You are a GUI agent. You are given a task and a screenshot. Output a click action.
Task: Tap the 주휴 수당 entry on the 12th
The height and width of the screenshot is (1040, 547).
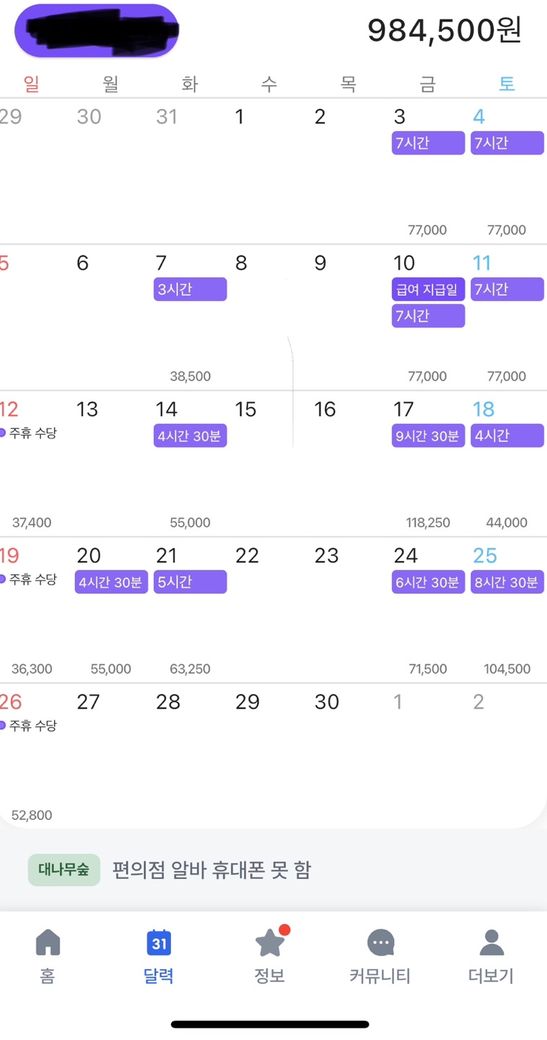[x=29, y=433]
